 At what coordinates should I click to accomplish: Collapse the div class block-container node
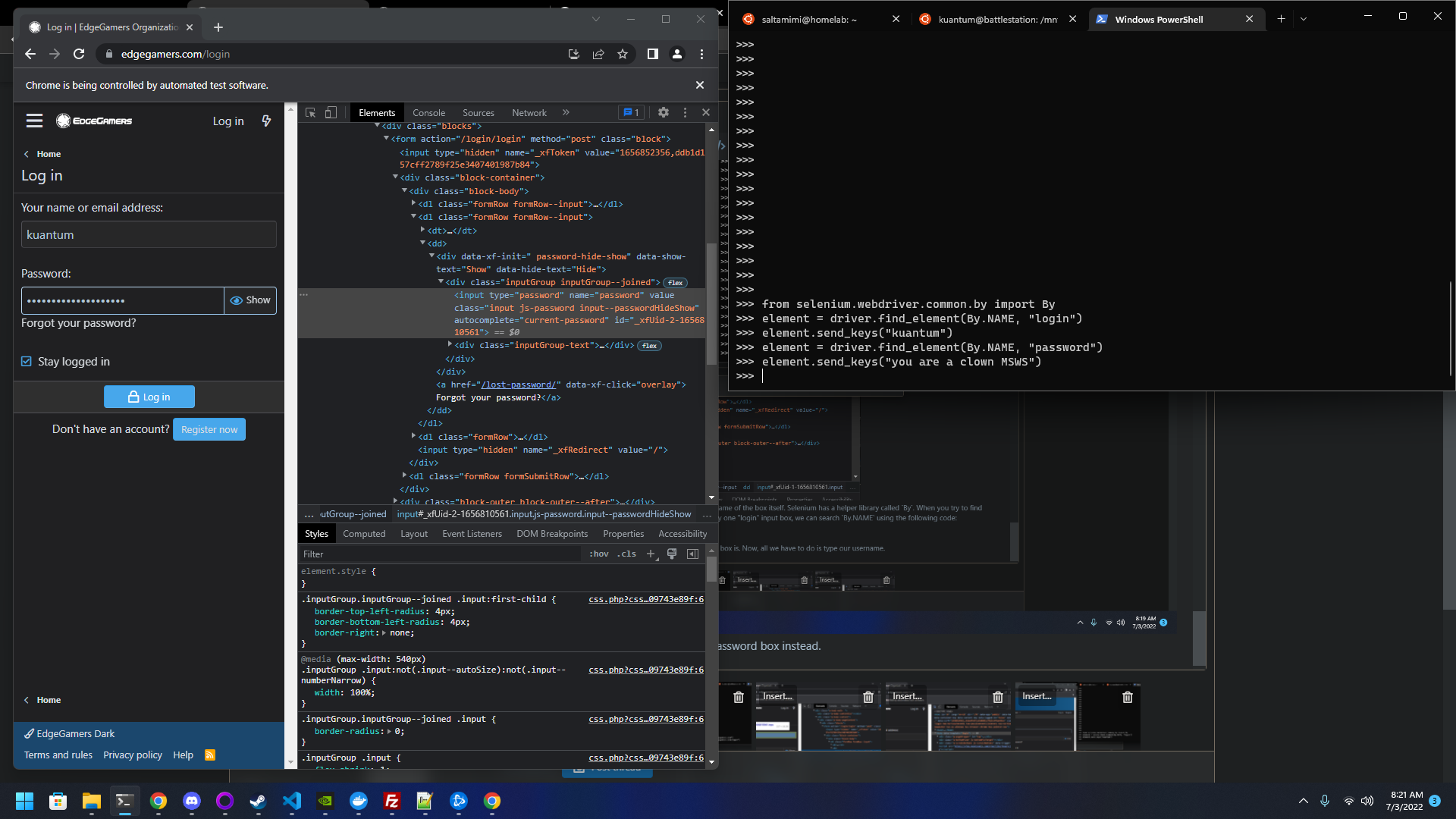395,177
